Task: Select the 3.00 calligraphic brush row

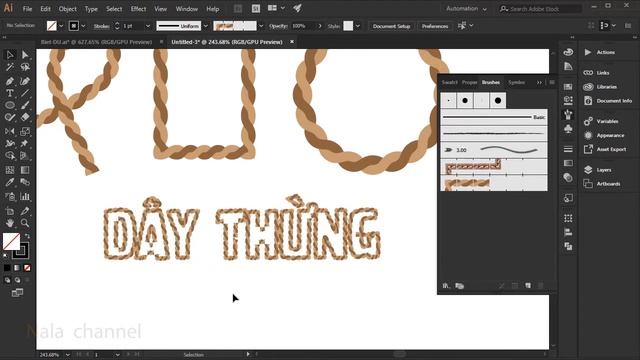Action: click(494, 150)
